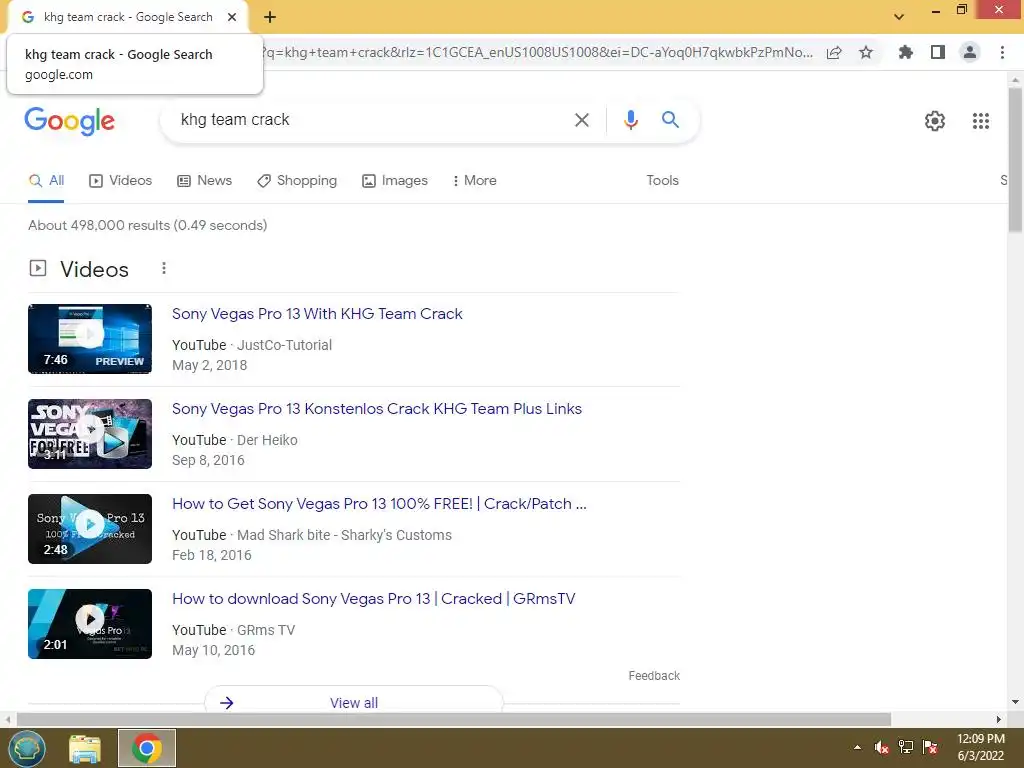The height and width of the screenshot is (768, 1024).
Task: Open the search Tools options
Action: [662, 180]
